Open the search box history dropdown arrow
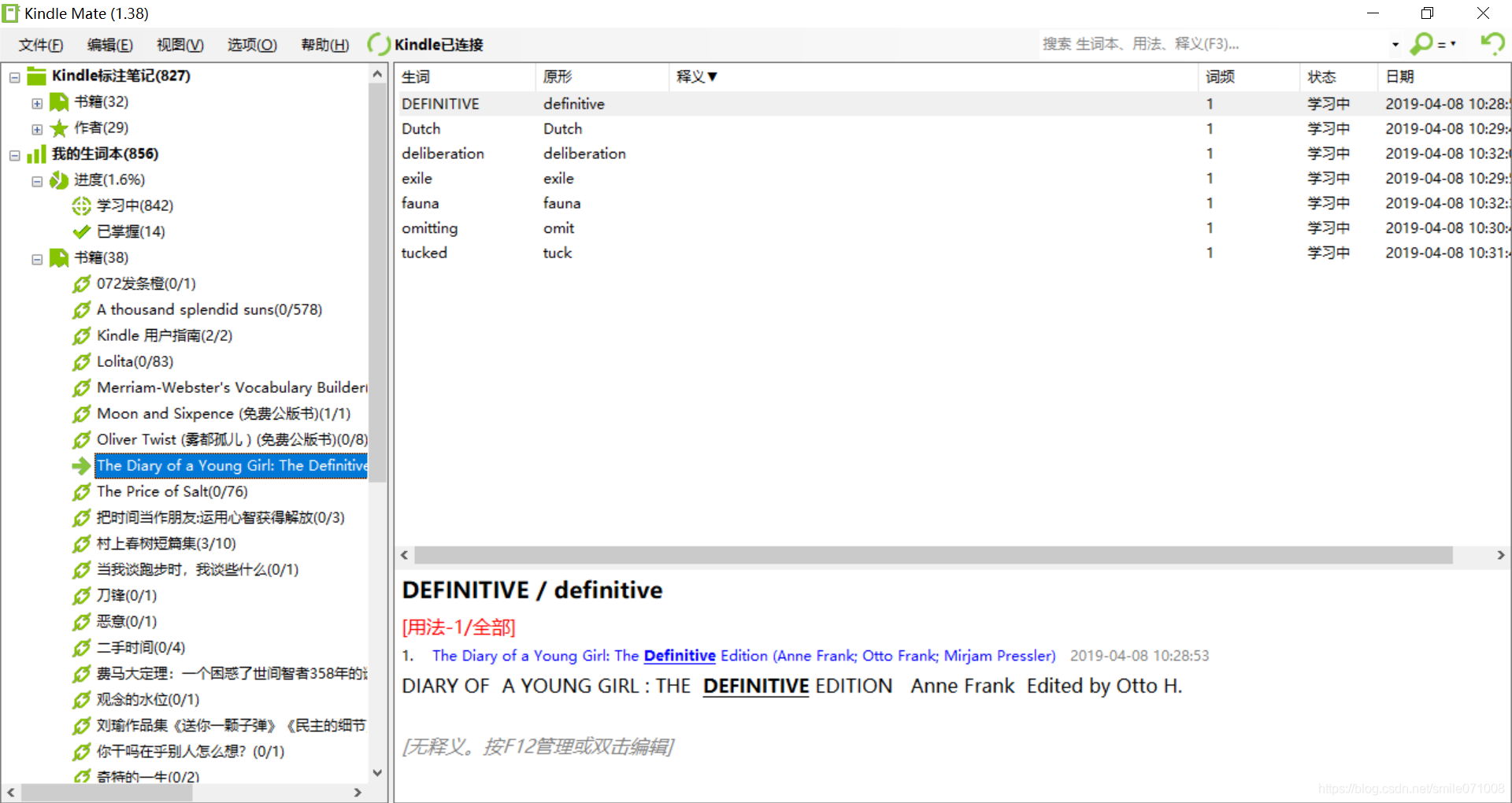 (x=1395, y=44)
